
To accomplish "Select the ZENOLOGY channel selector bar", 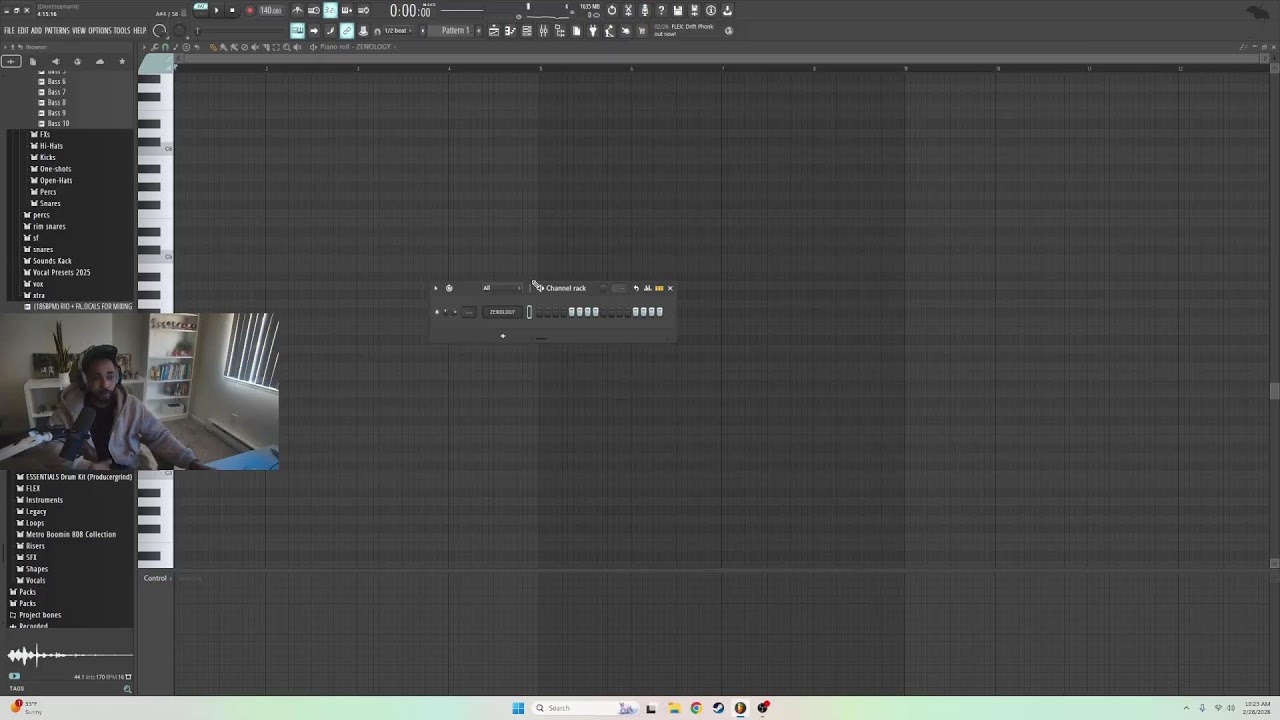I will (x=529, y=312).
